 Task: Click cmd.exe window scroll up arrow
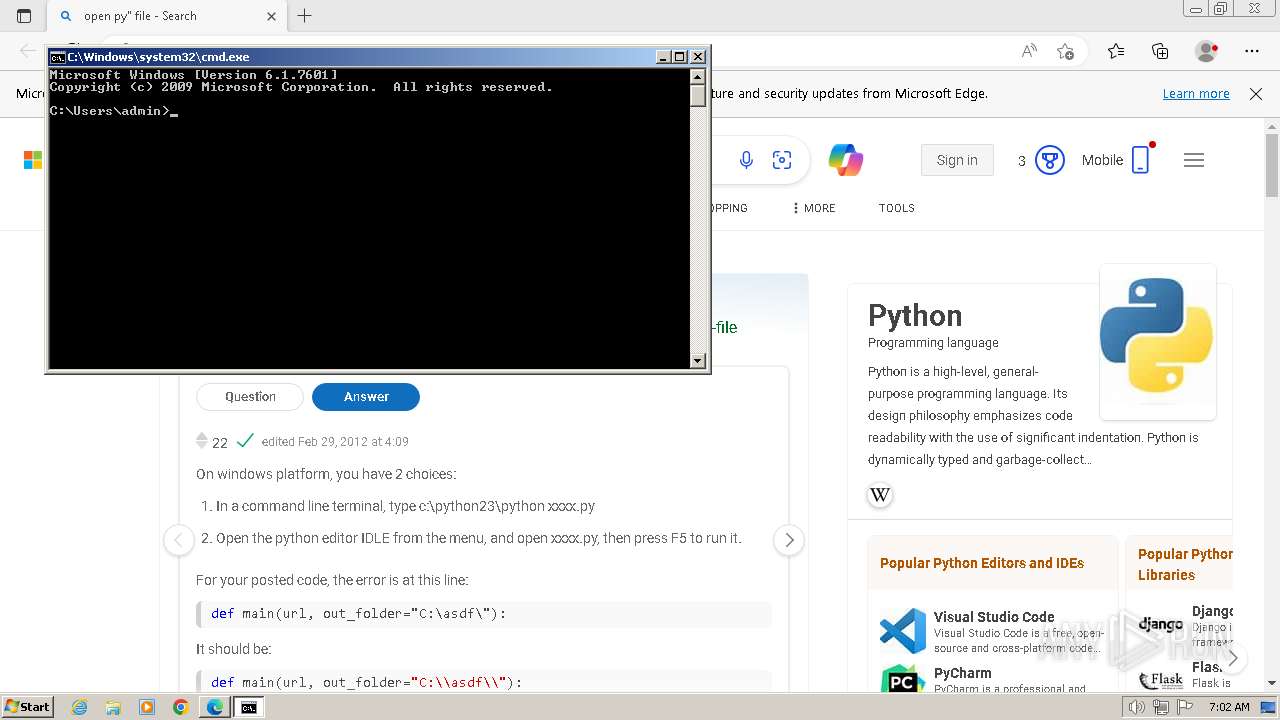(x=698, y=76)
